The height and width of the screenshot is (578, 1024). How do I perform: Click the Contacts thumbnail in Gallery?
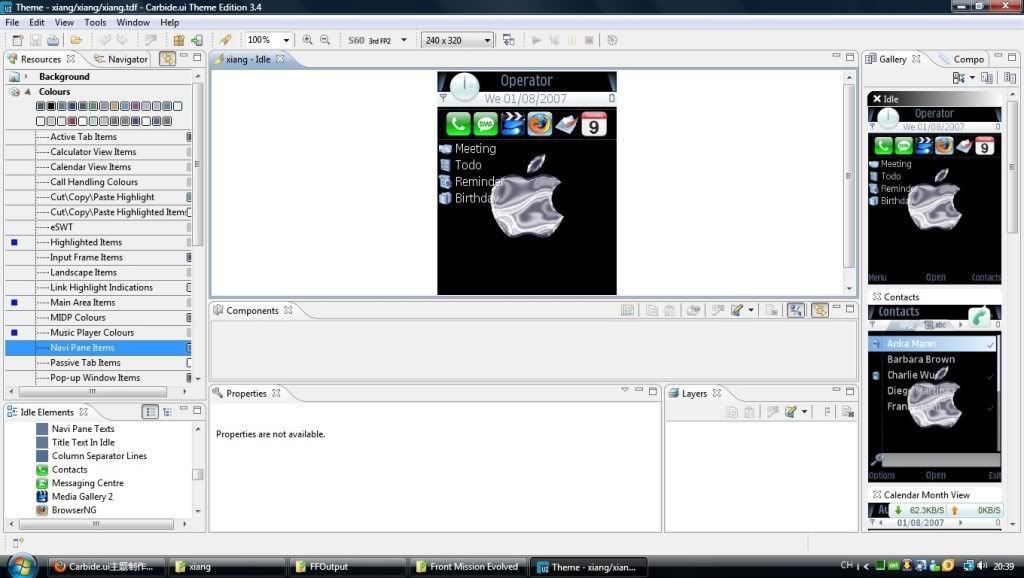(935, 390)
